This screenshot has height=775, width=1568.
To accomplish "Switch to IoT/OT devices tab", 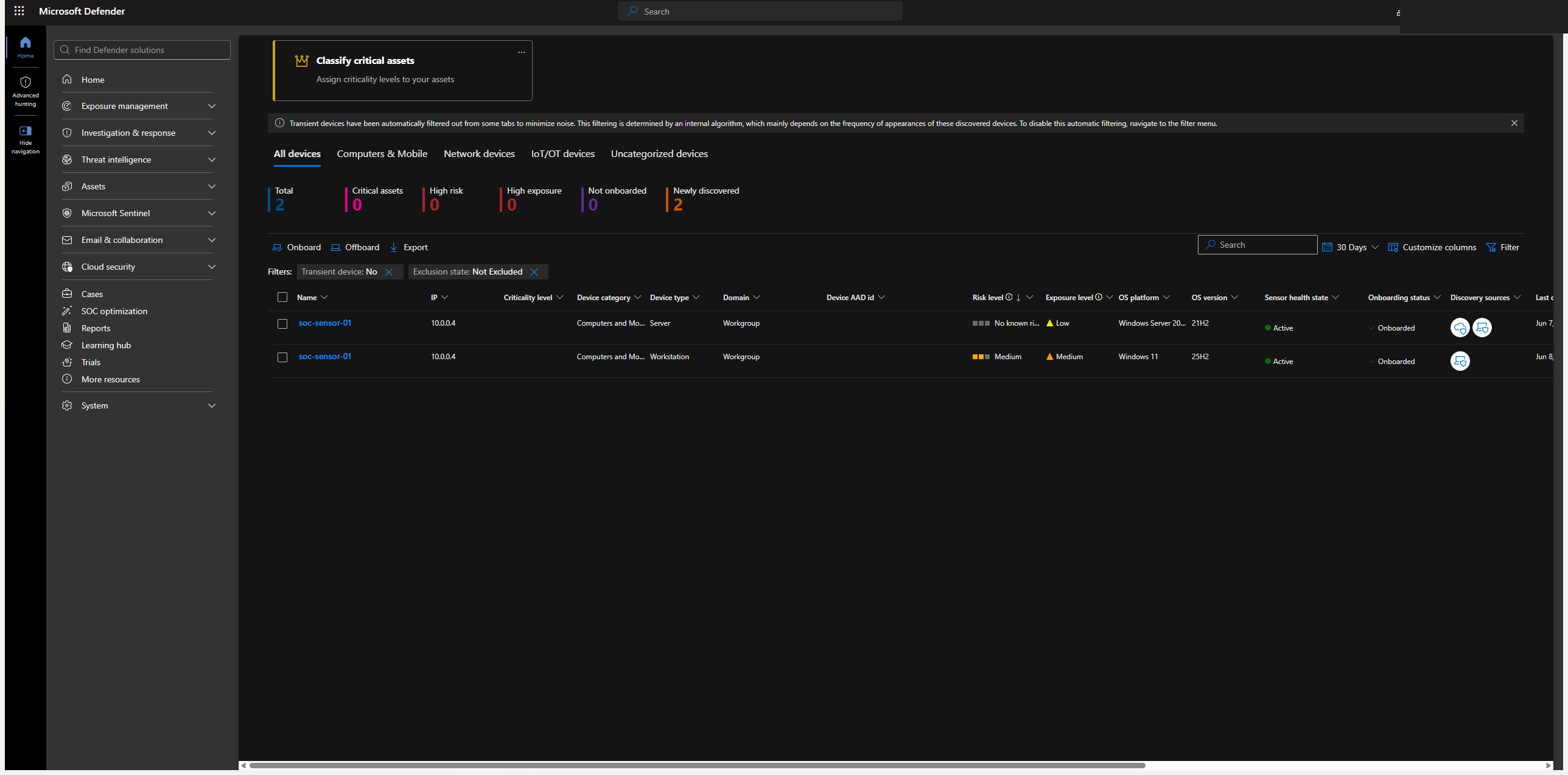I will pos(562,154).
